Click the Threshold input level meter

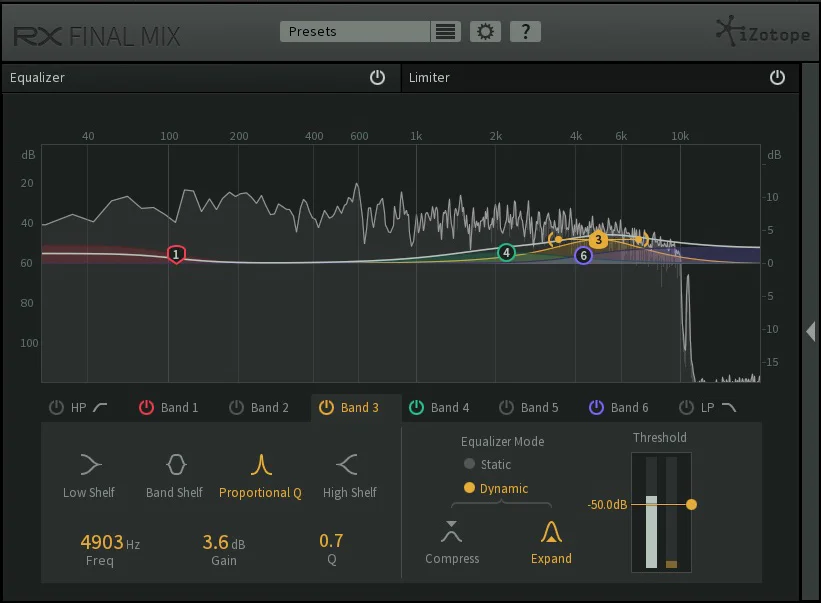[x=651, y=513]
